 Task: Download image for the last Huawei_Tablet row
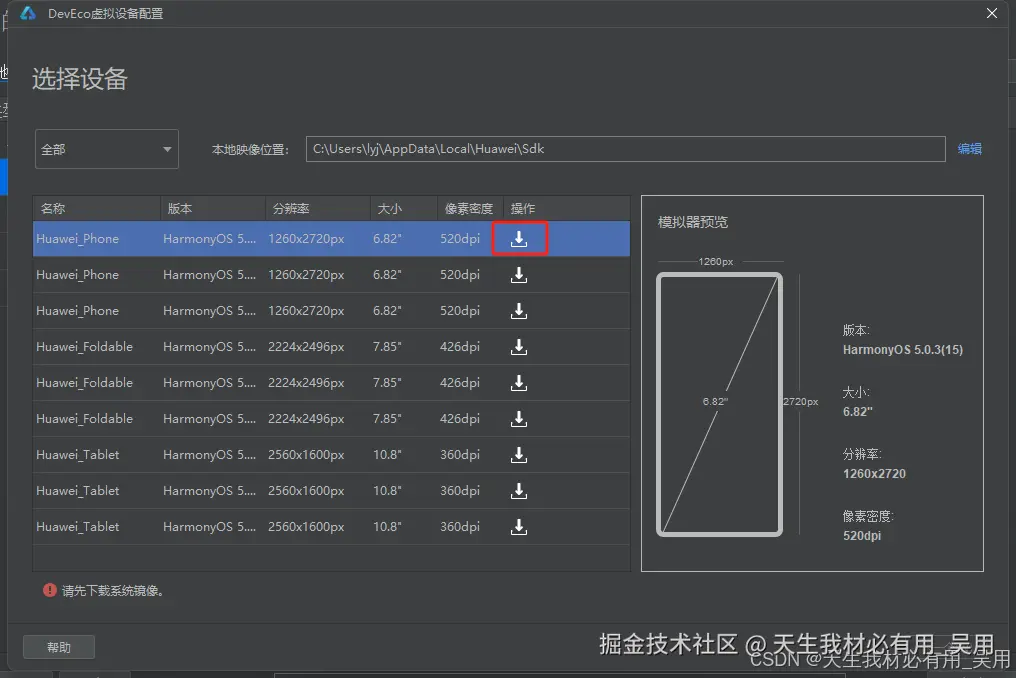pyautogui.click(x=519, y=527)
